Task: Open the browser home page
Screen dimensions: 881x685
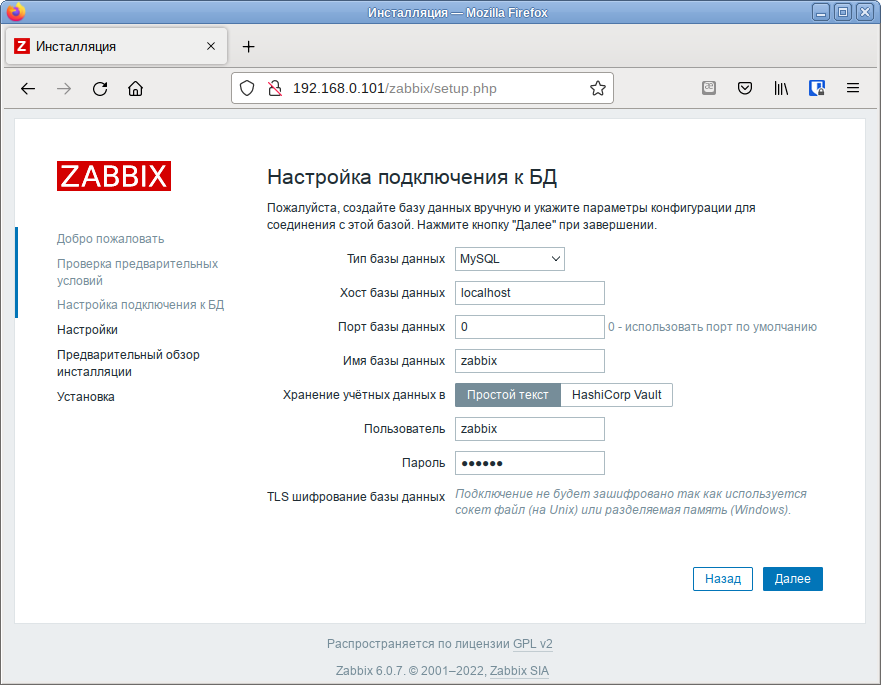Action: point(135,88)
